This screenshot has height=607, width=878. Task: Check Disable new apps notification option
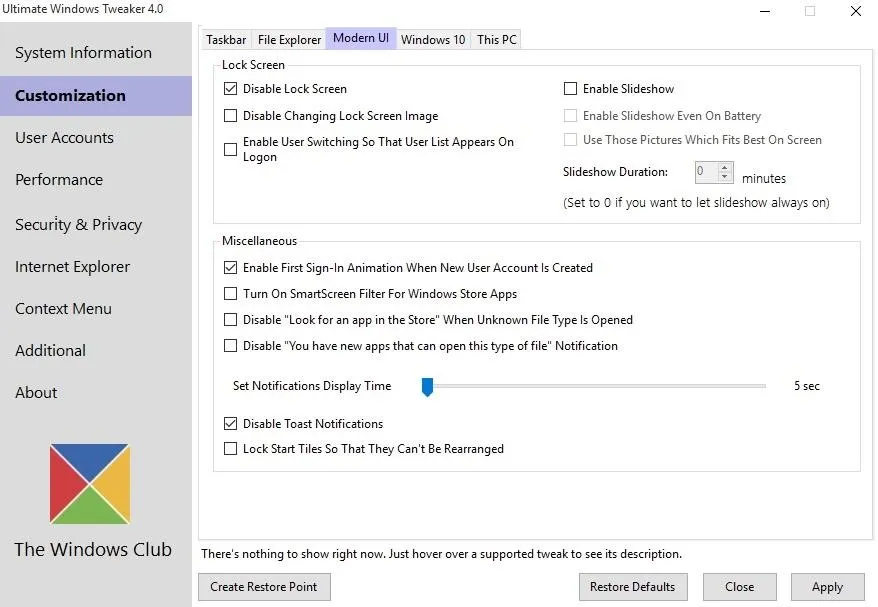[x=230, y=345]
